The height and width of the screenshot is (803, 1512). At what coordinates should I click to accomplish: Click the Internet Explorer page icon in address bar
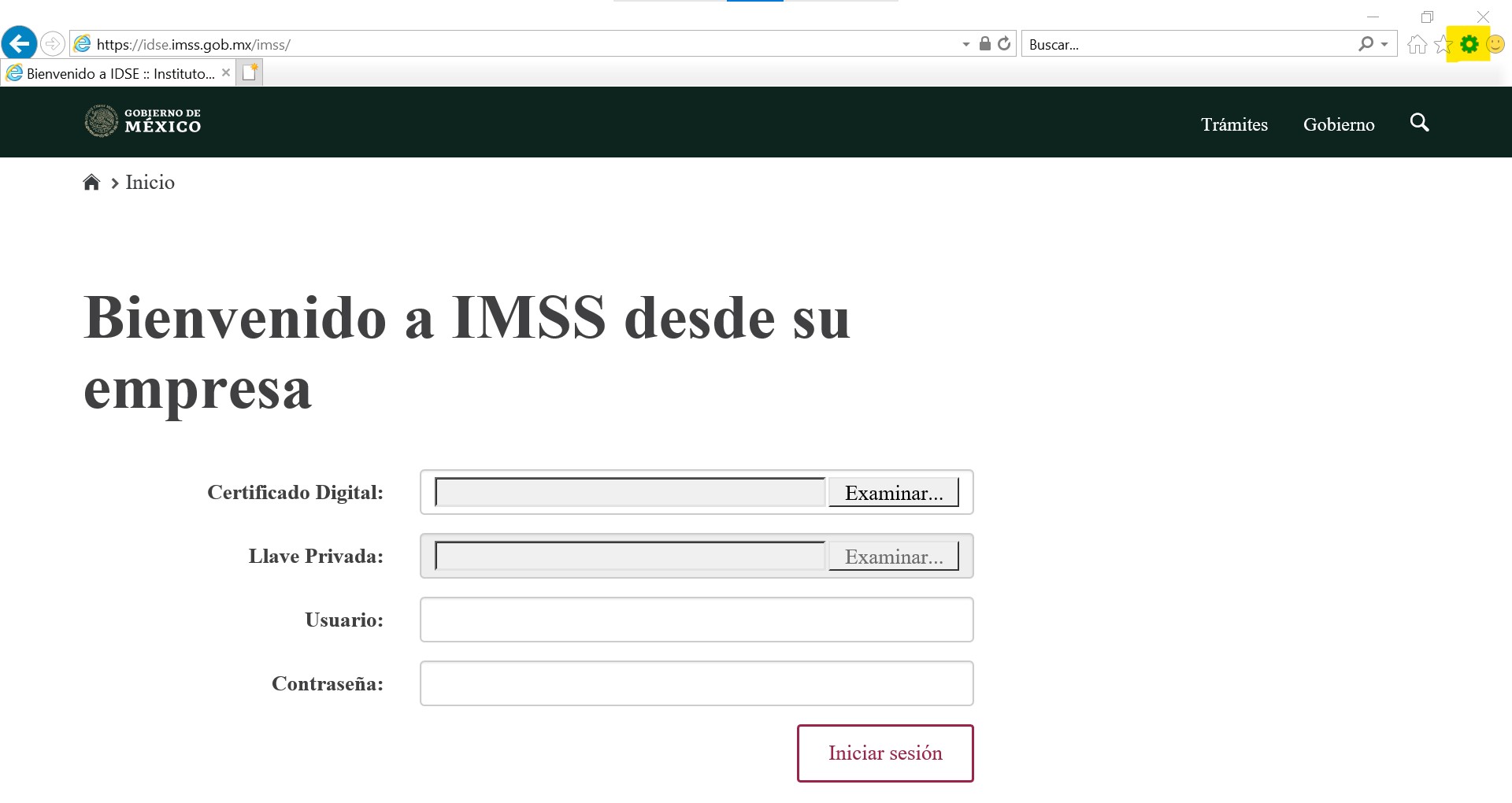(x=83, y=44)
